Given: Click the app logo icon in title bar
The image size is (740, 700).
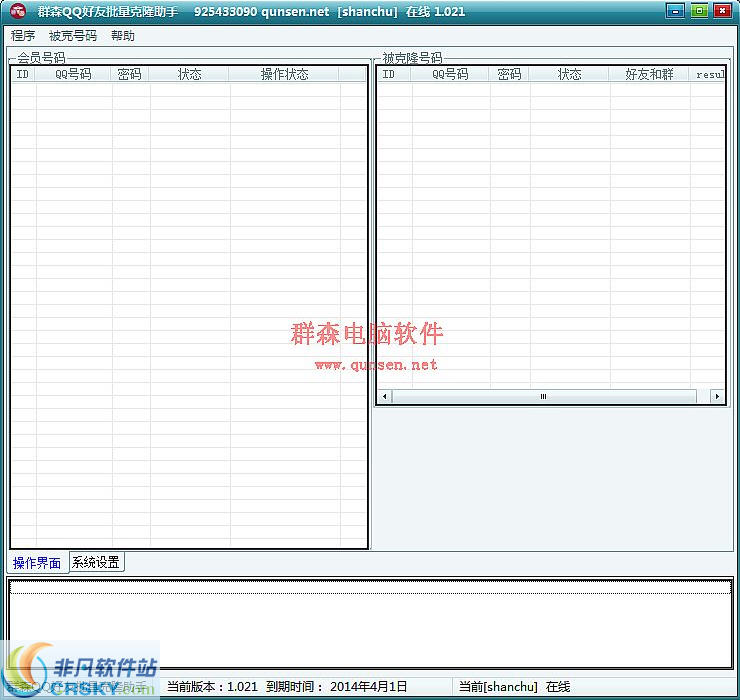Looking at the screenshot, I should 18,11.
